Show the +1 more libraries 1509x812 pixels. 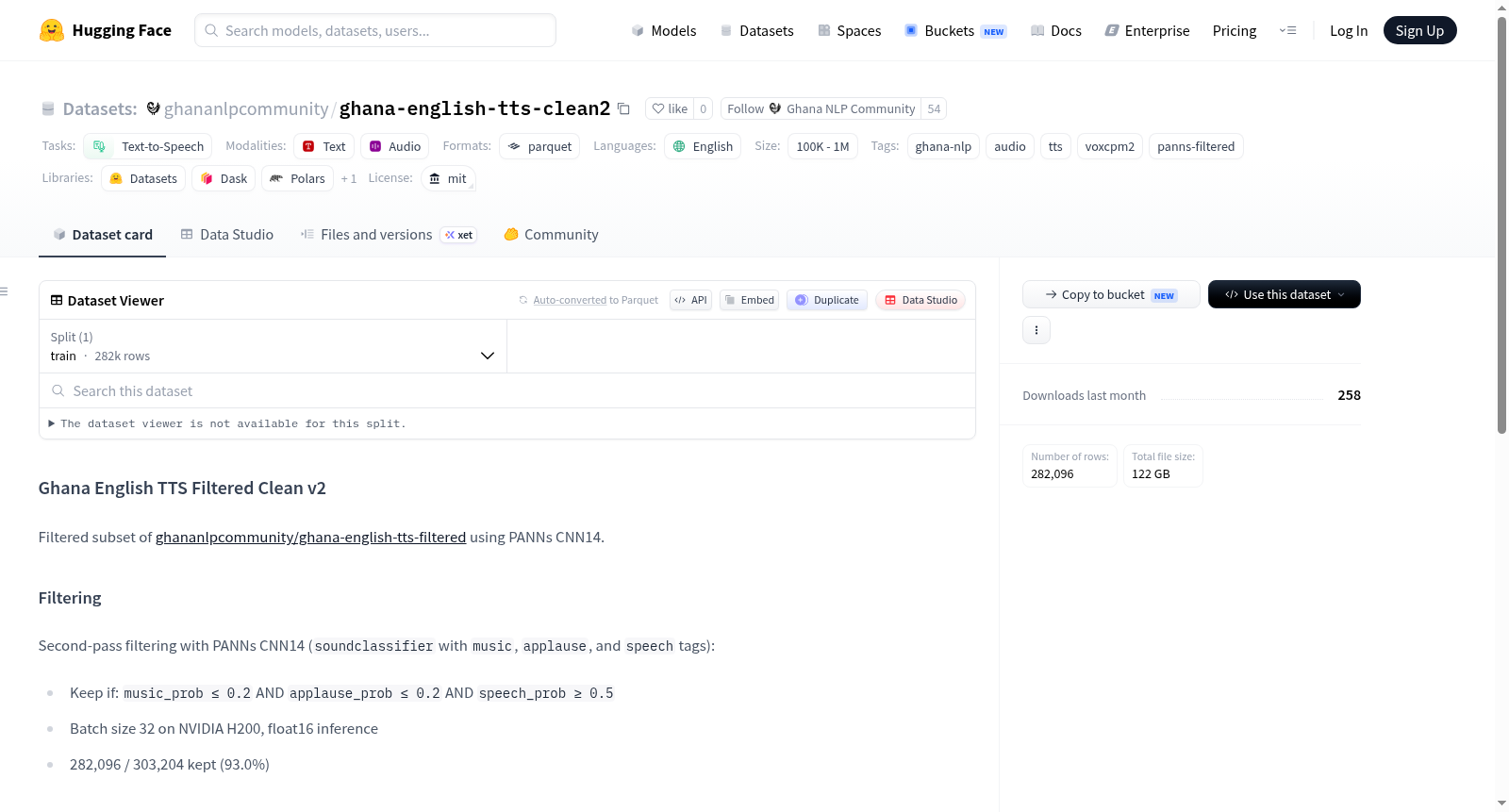[349, 178]
